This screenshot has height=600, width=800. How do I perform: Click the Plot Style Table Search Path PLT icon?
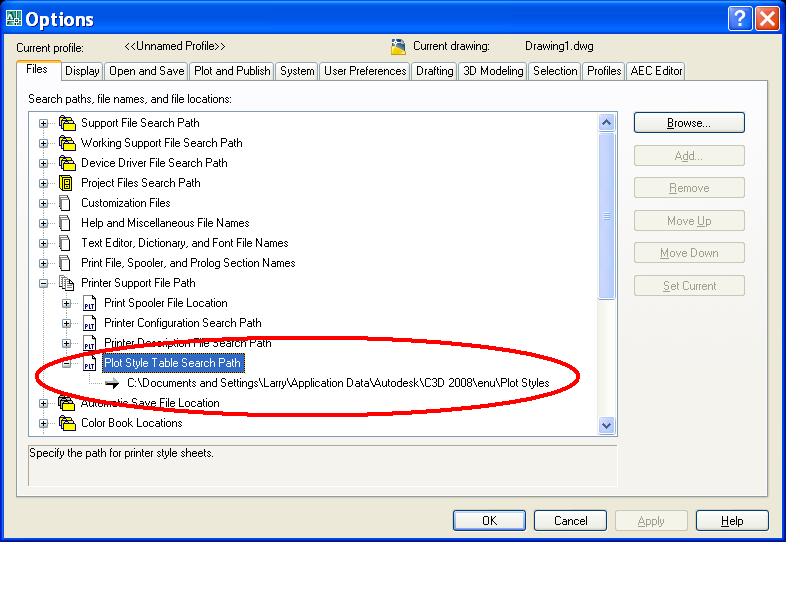89,363
